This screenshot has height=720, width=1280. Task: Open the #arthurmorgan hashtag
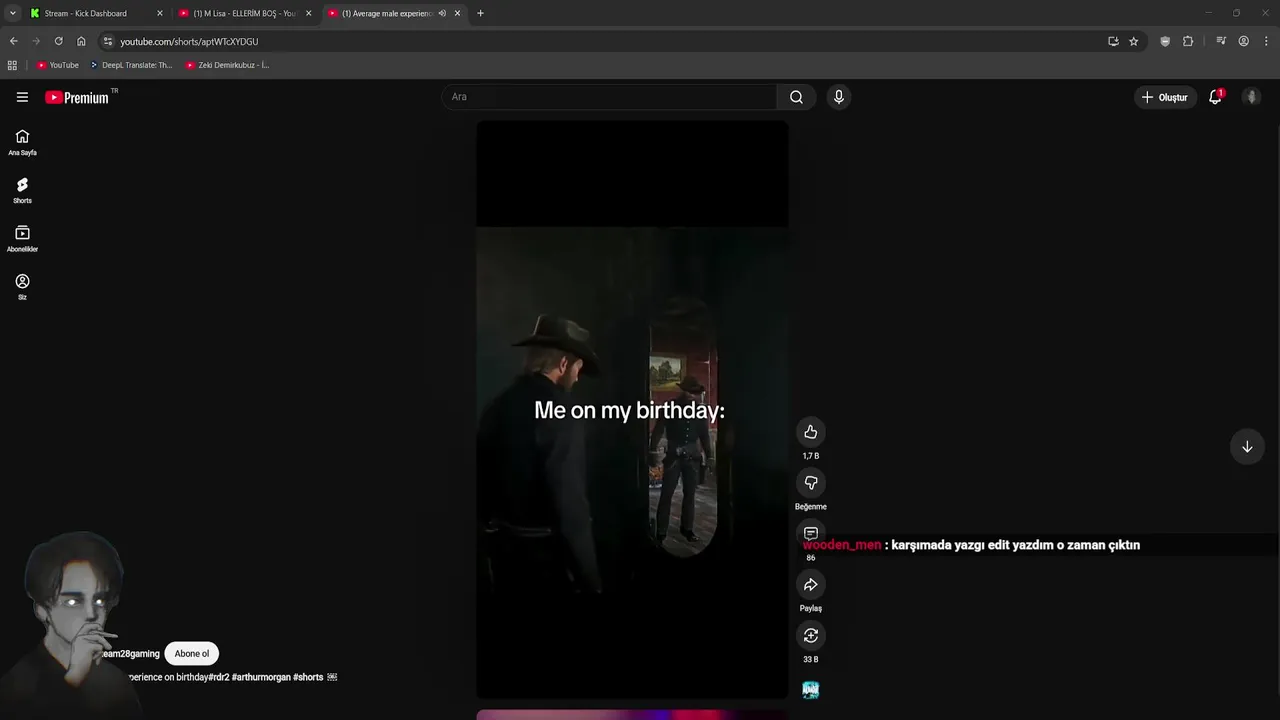tap(261, 677)
